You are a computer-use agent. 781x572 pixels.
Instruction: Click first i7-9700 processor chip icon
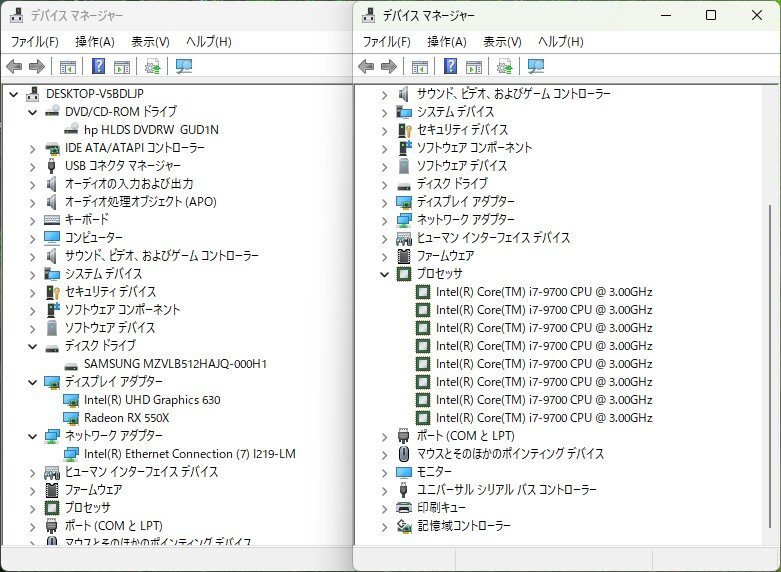(423, 292)
